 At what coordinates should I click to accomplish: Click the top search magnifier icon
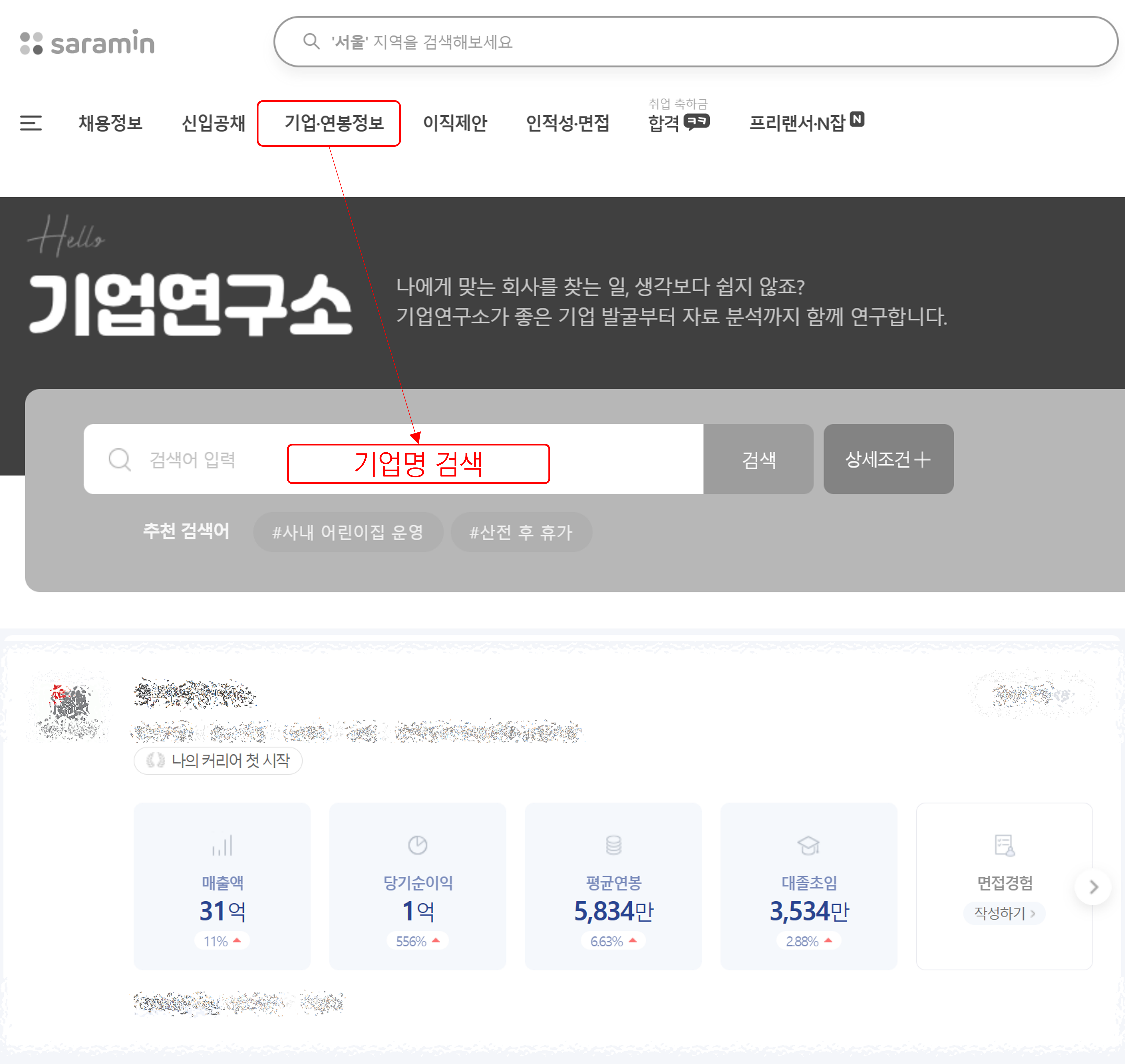[311, 41]
